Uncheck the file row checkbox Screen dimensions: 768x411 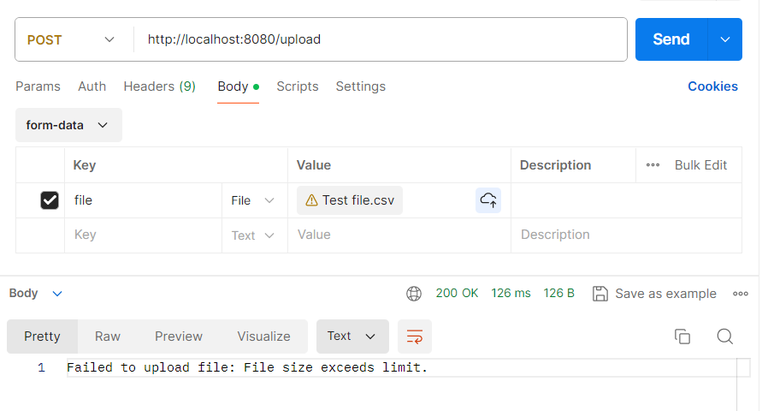coord(49,200)
